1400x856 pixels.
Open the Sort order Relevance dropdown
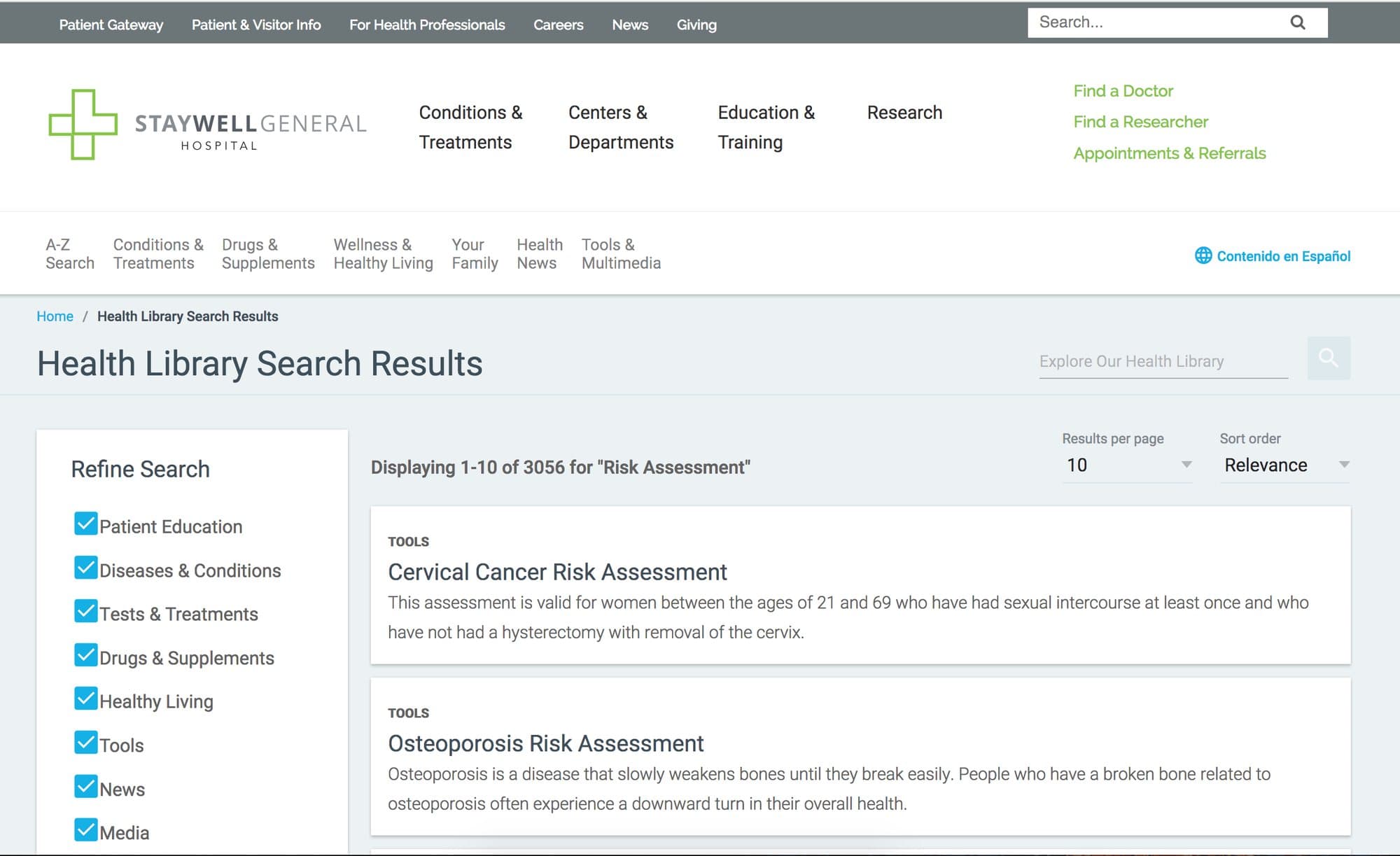tap(1285, 465)
